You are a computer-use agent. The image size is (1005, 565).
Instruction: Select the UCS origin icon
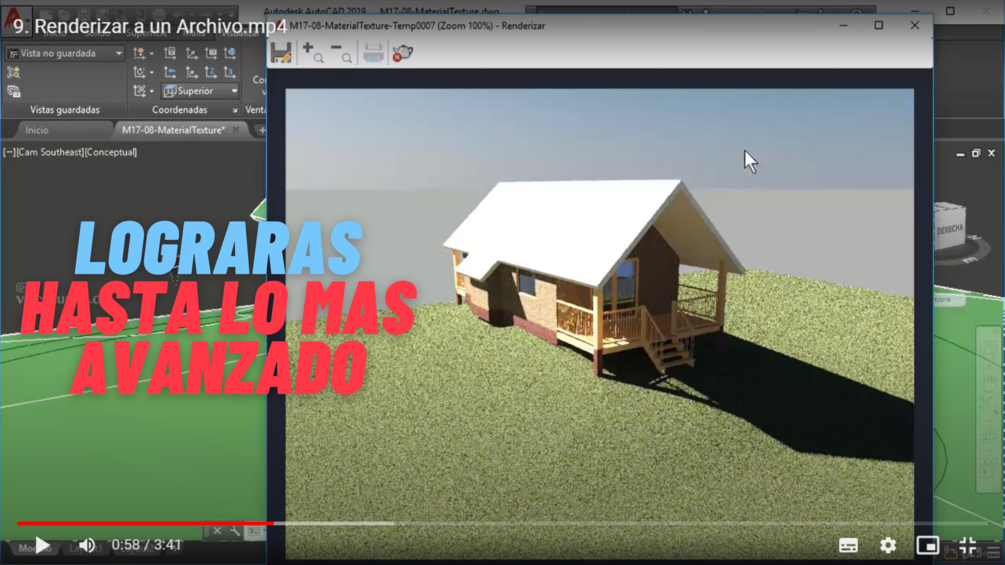pyautogui.click(x=191, y=53)
